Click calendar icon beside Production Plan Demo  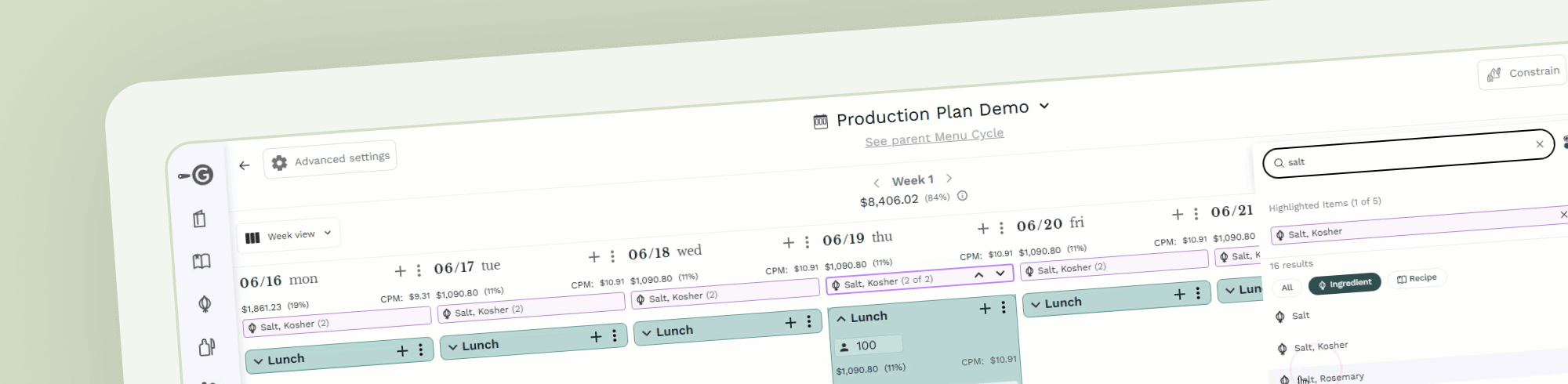(821, 121)
